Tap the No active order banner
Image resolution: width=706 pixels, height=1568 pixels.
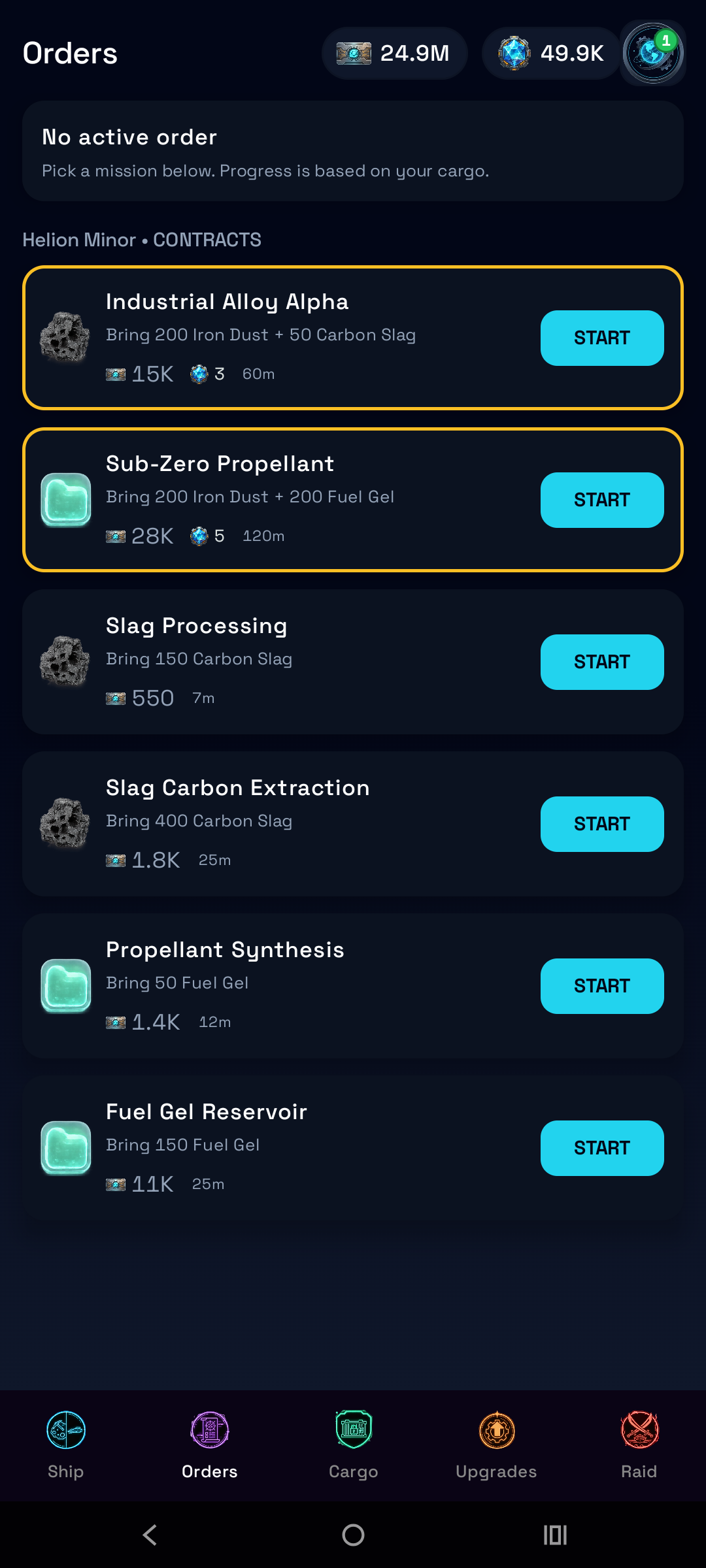[353, 151]
